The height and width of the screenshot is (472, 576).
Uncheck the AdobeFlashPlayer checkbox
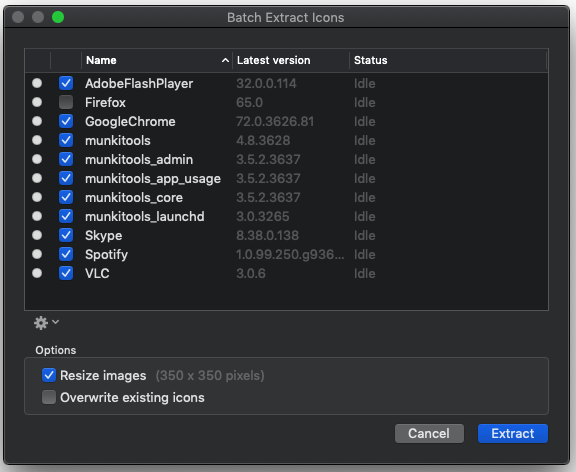pyautogui.click(x=66, y=83)
